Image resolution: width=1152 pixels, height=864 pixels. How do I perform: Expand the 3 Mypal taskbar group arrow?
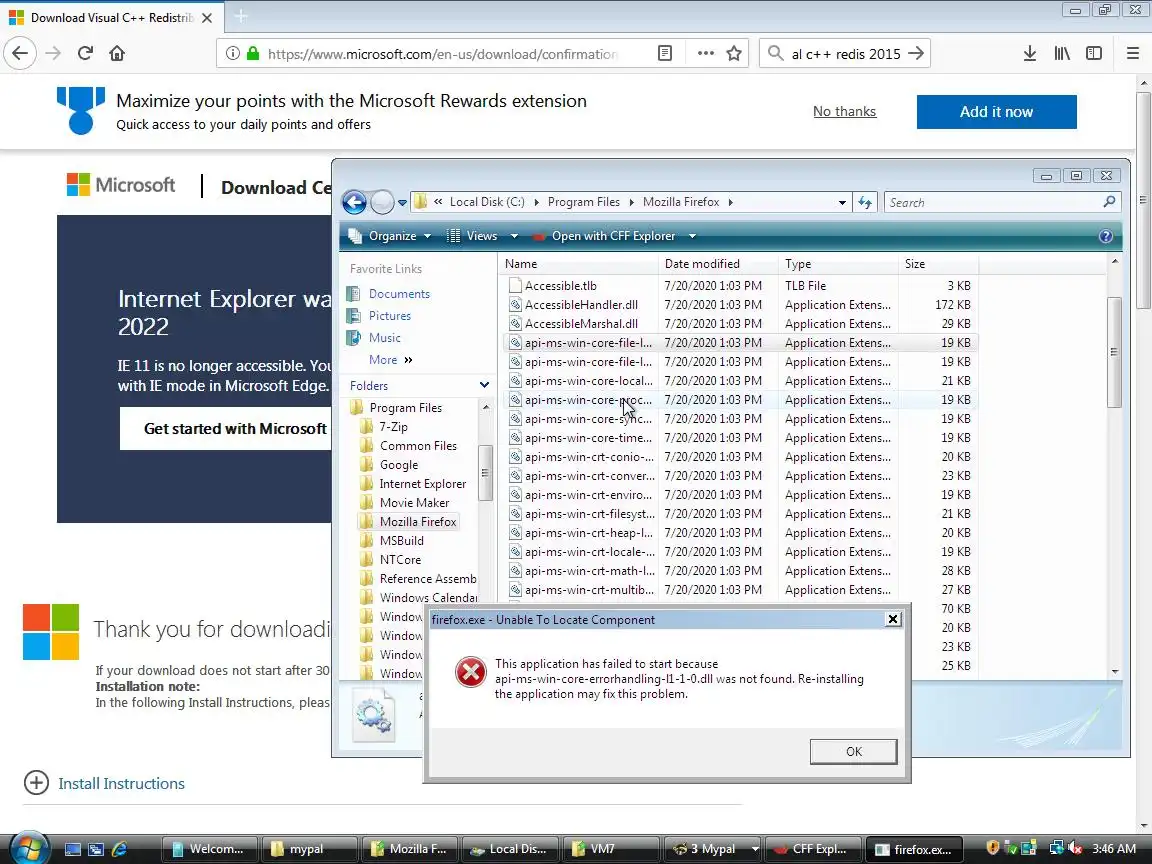(755, 849)
